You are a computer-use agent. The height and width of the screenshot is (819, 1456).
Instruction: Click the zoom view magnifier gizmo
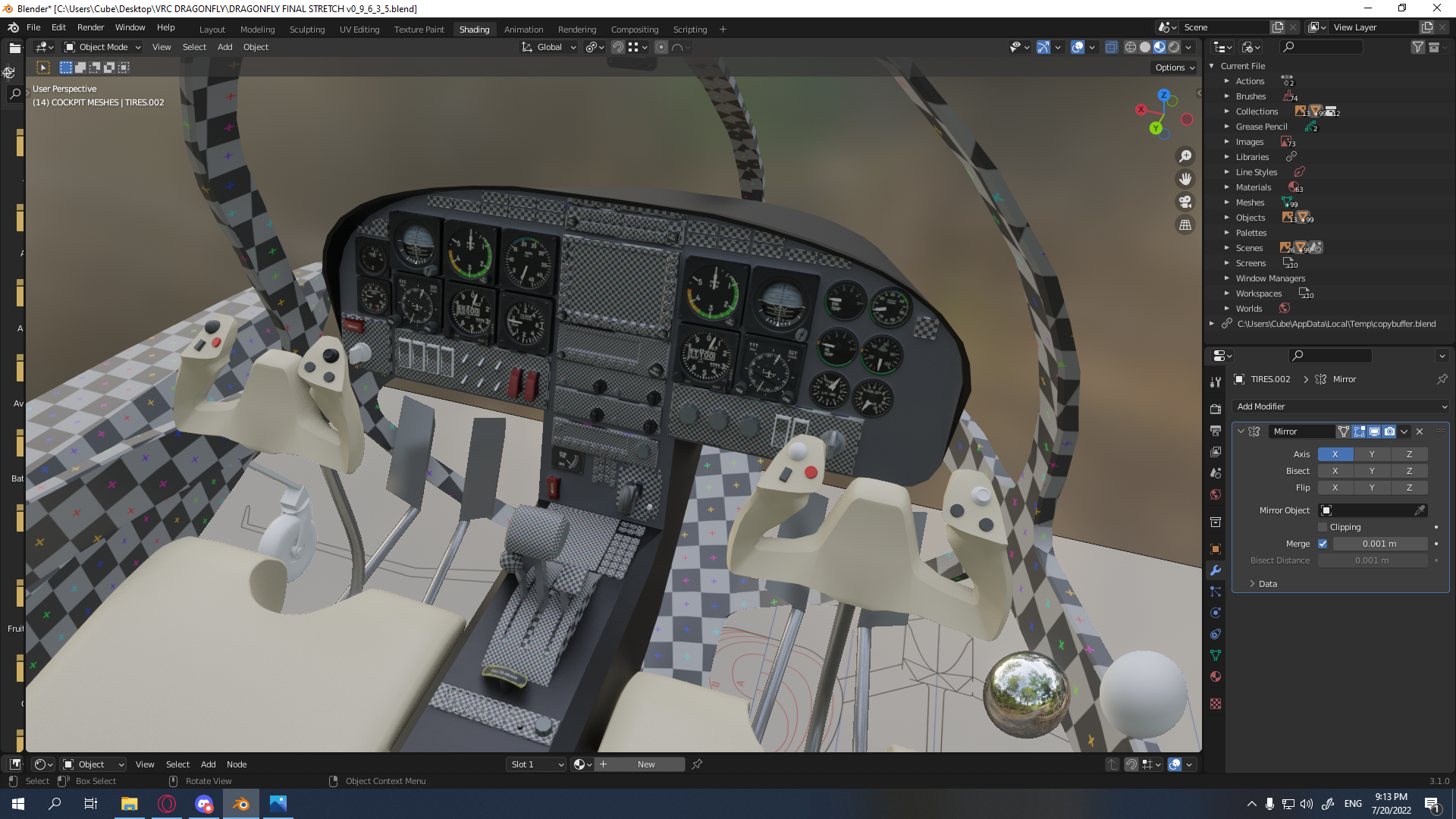(1185, 156)
